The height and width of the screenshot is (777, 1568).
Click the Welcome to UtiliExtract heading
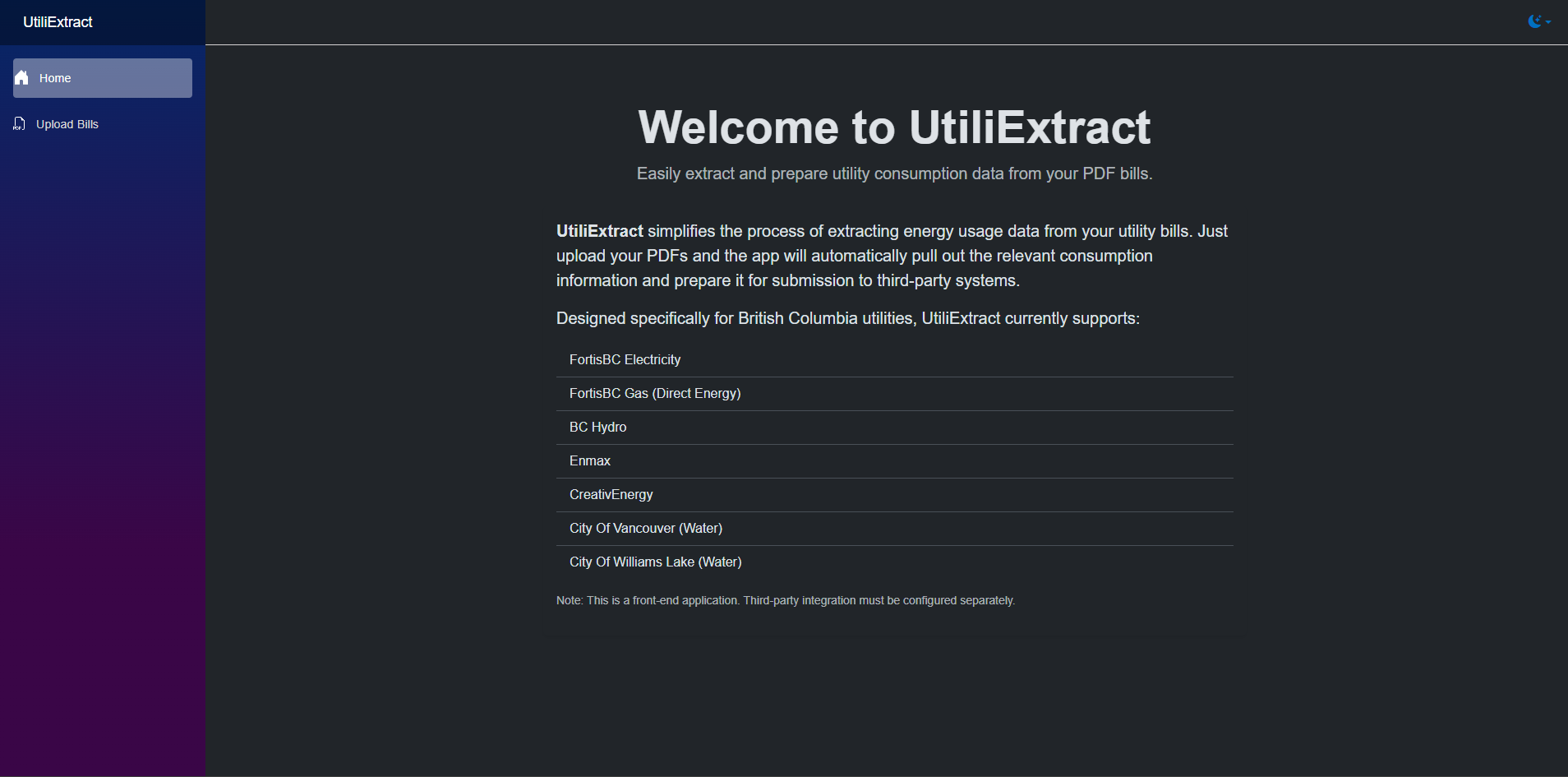(894, 127)
